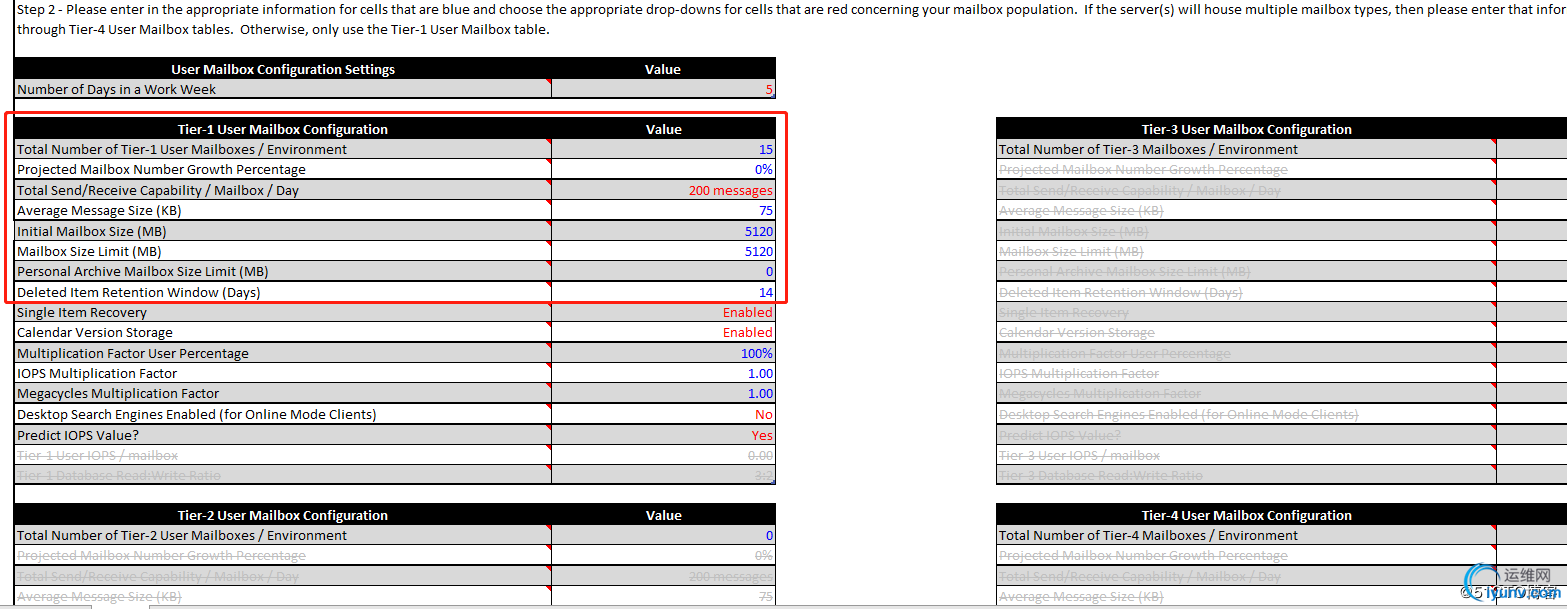The height and width of the screenshot is (609, 1567).
Task: Open the Desktop Search Engines Enabled 'No' dropdown
Action: (x=663, y=415)
